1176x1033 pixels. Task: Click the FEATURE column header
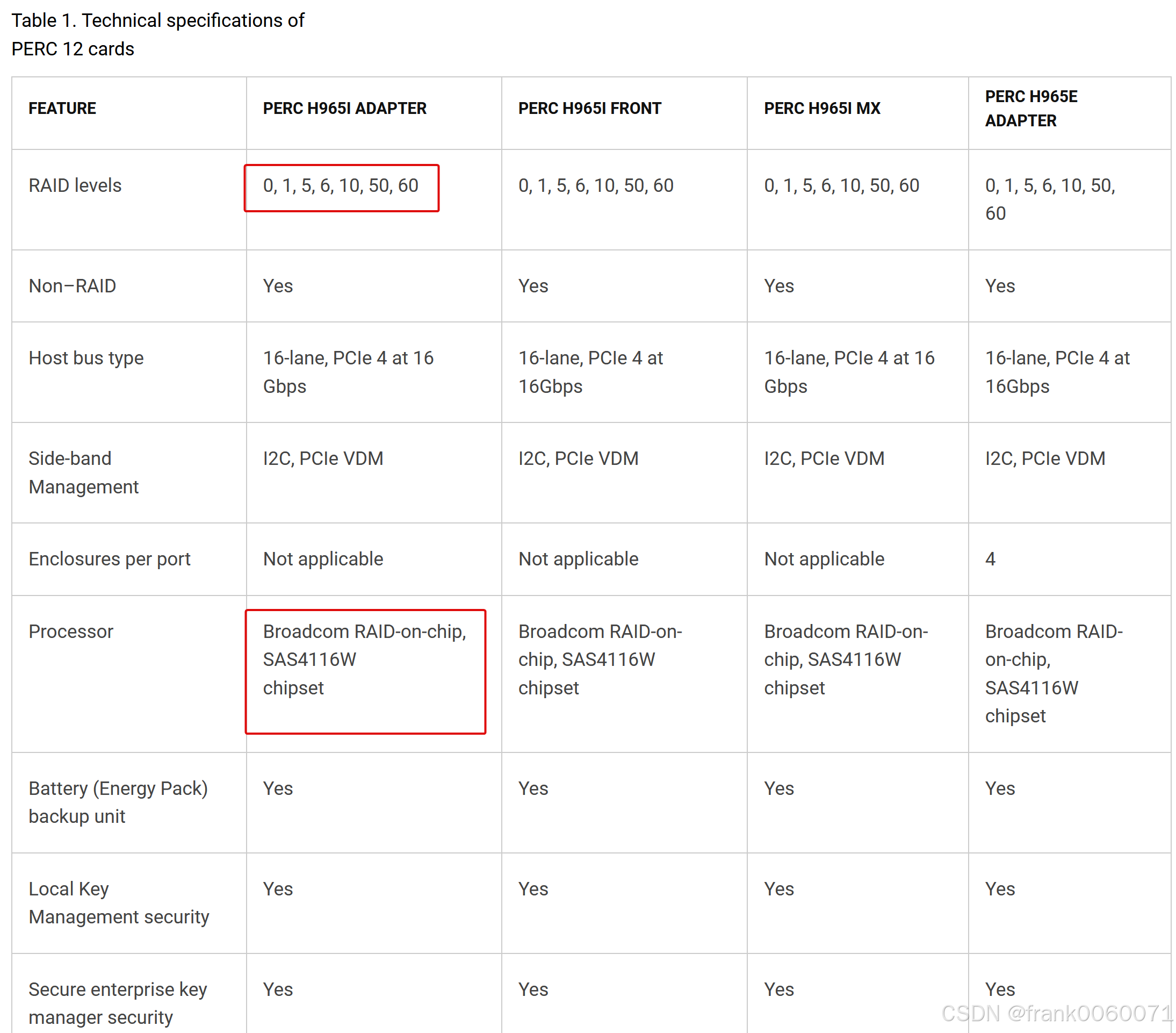coord(62,108)
